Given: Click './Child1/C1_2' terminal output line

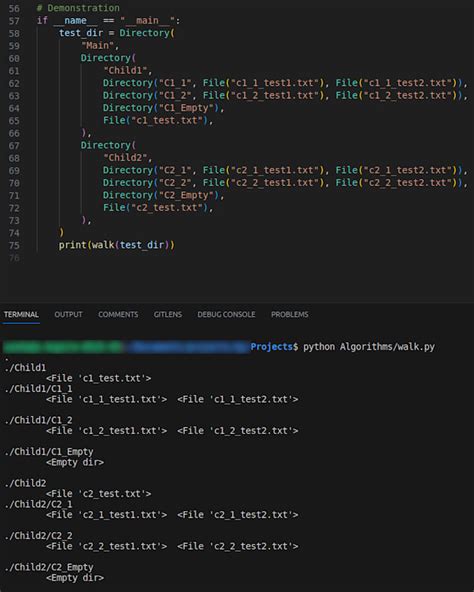Looking at the screenshot, I should coord(39,420).
